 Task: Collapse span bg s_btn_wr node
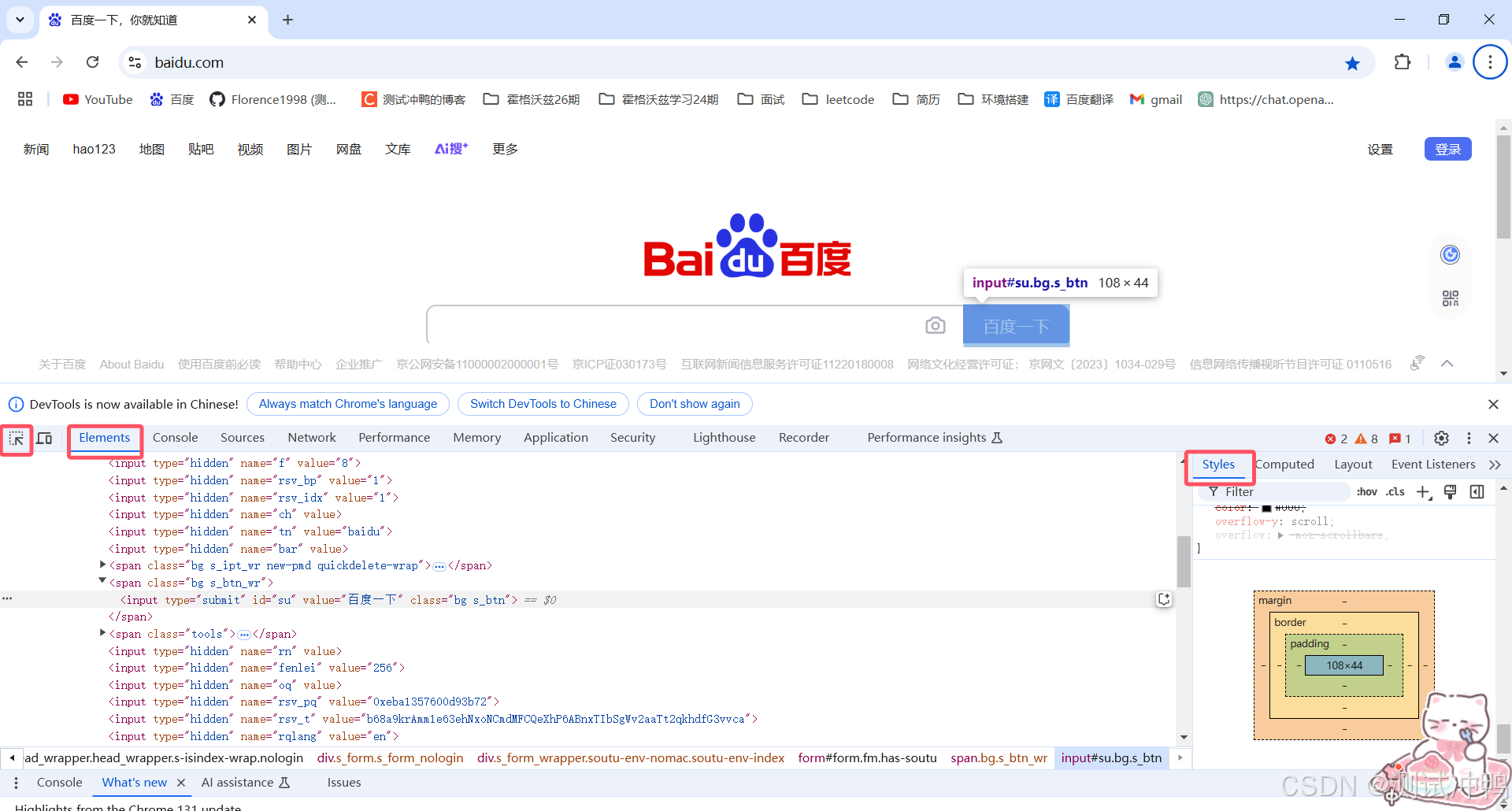pyautogui.click(x=102, y=581)
